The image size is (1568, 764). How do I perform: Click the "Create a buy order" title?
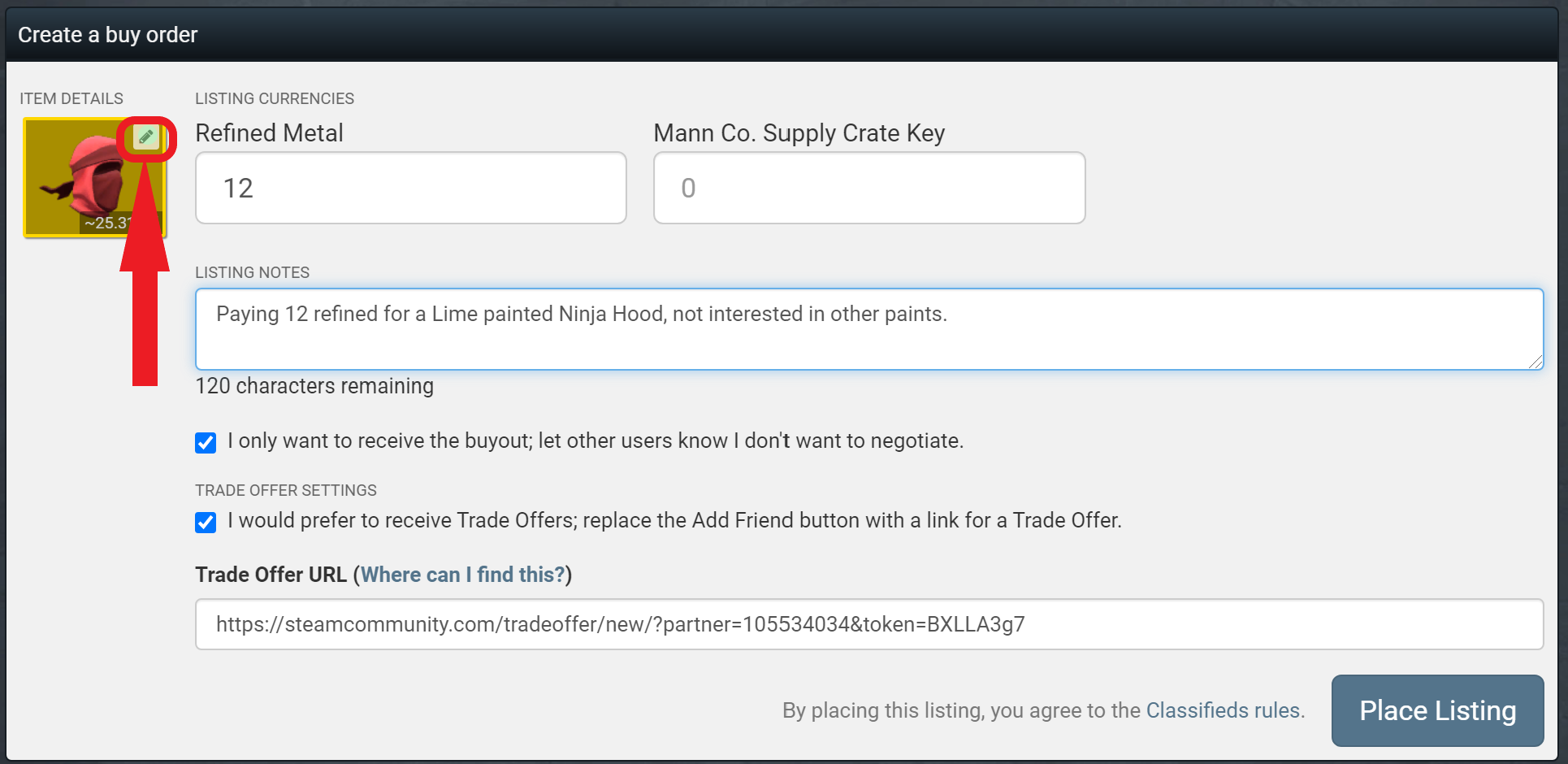pos(107,35)
